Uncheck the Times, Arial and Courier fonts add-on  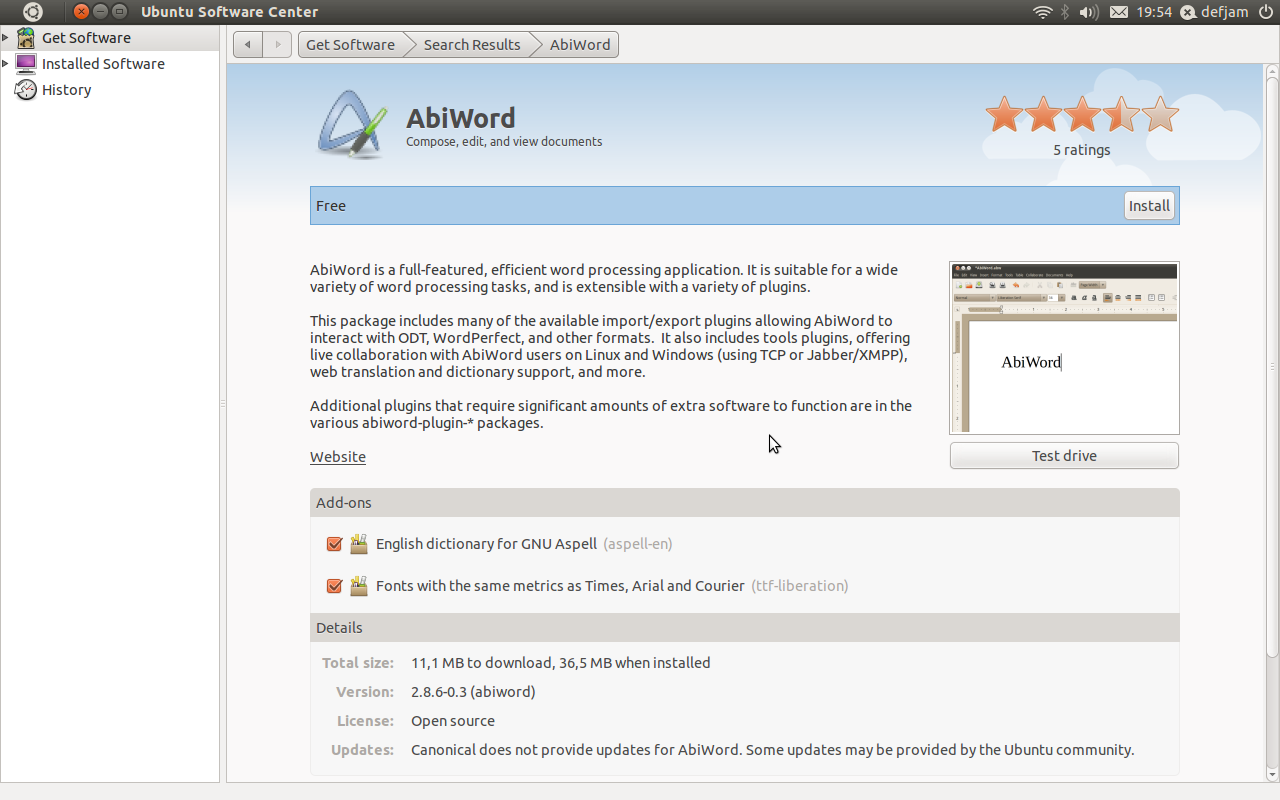point(335,586)
